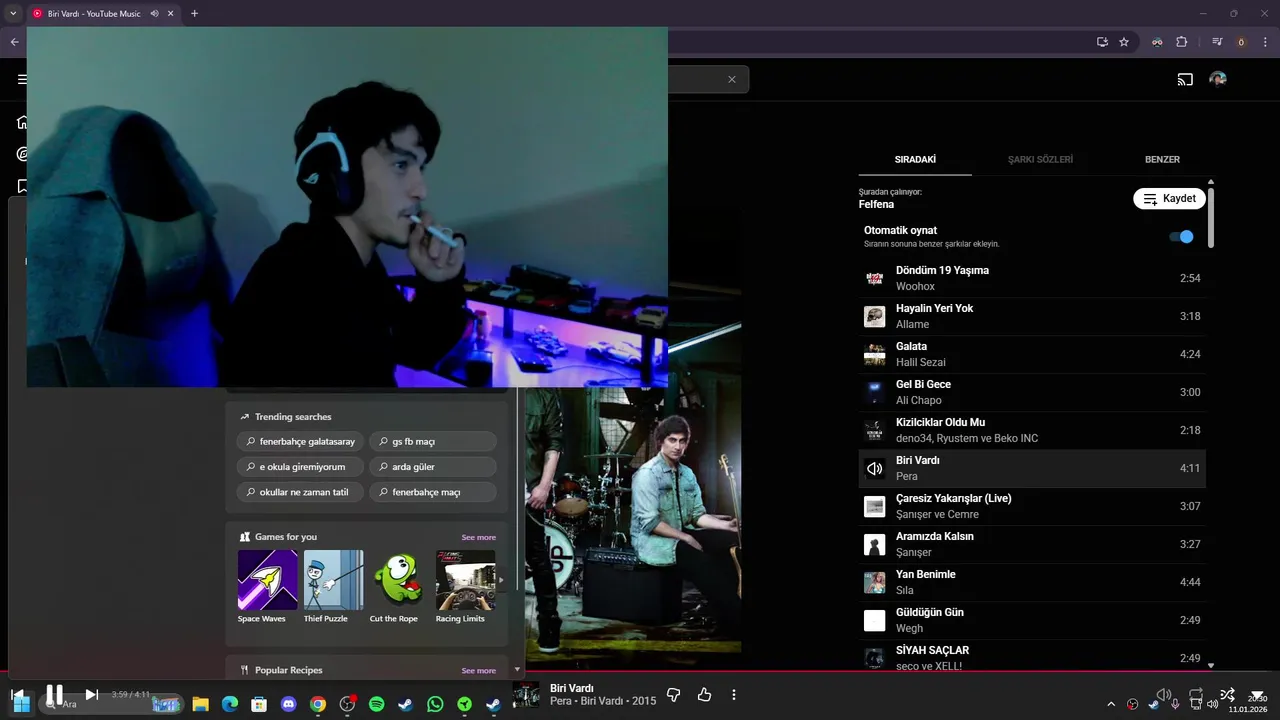
Task: Bookmark this page with the star icon
Action: click(x=1124, y=42)
